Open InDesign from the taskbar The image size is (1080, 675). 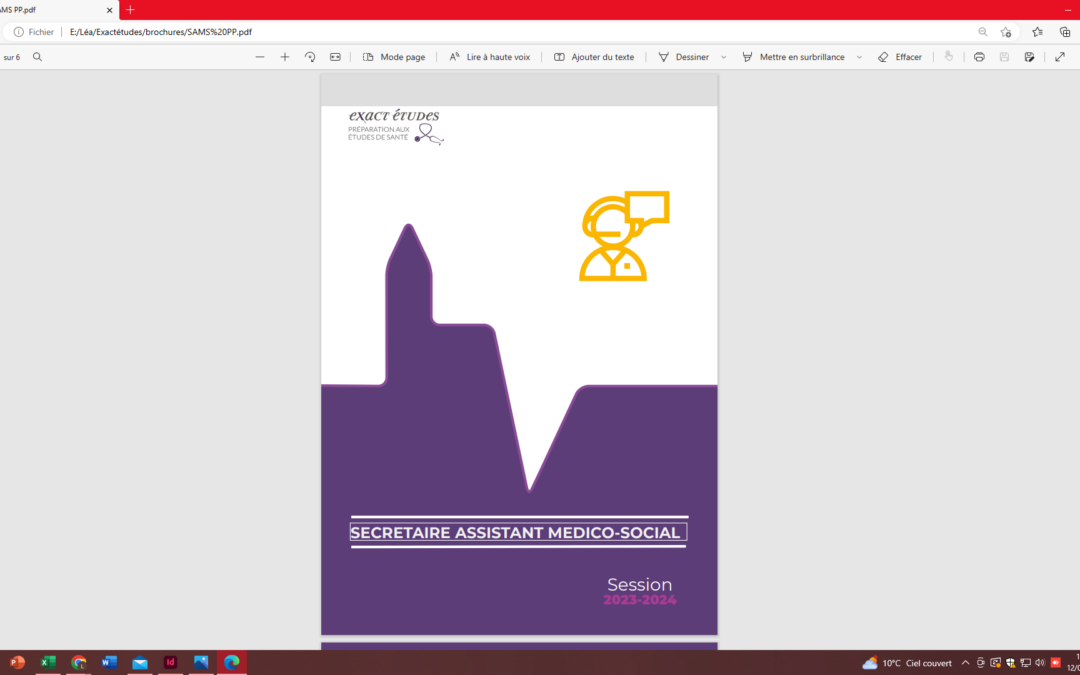(x=170, y=663)
